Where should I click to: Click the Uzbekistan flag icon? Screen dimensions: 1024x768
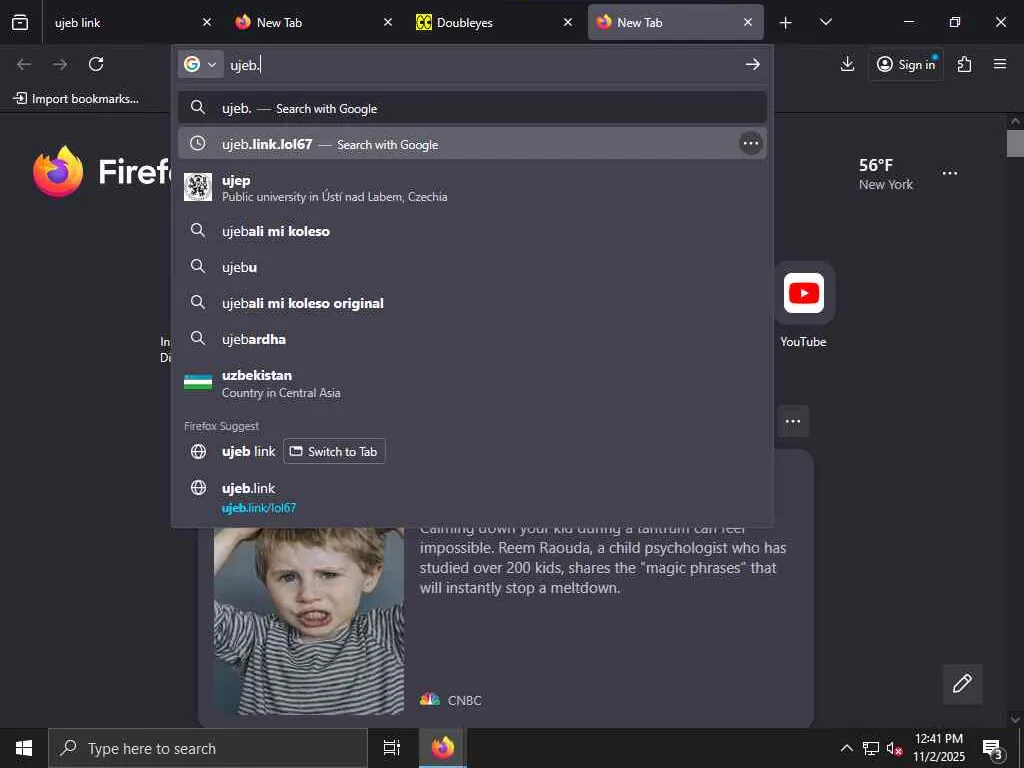[x=198, y=383]
